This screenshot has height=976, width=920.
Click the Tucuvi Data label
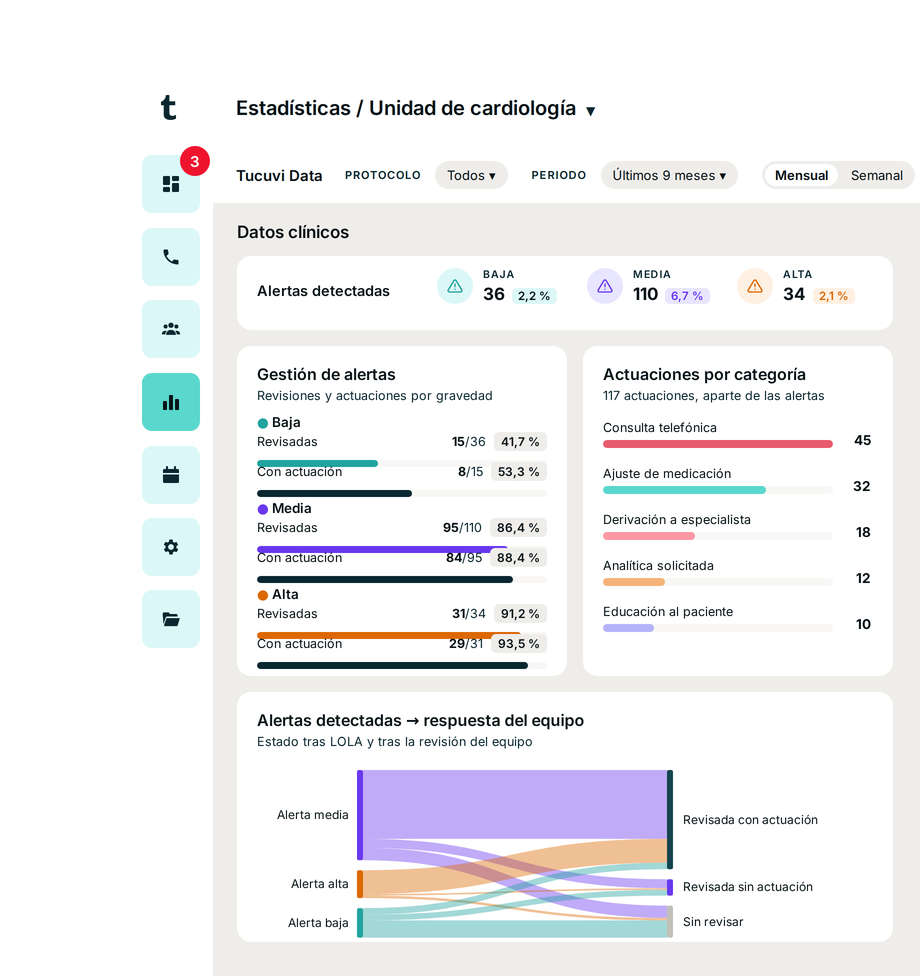(x=279, y=176)
